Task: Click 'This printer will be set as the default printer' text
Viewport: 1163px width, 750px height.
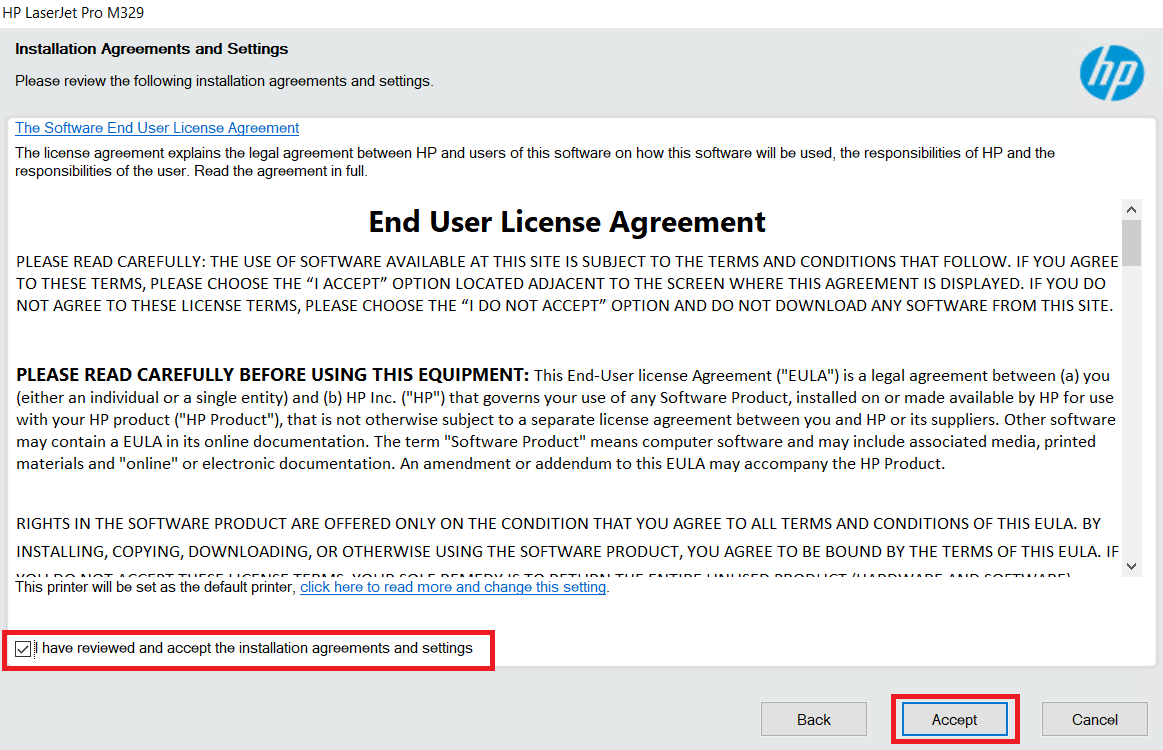Action: click(x=155, y=587)
